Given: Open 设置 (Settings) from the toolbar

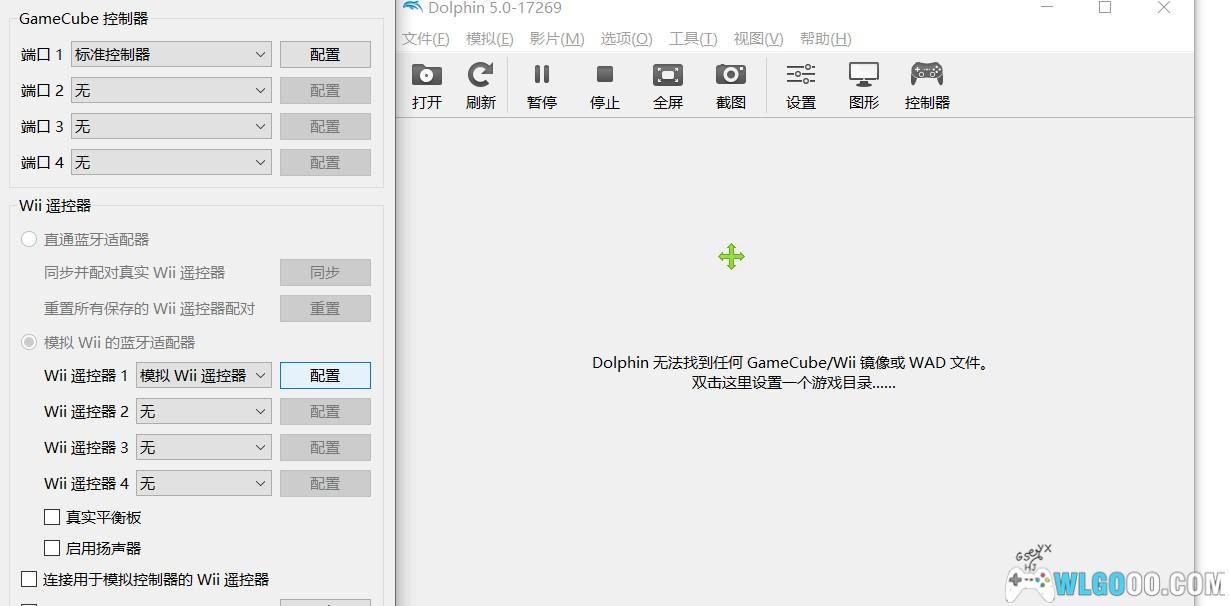Looking at the screenshot, I should click(801, 85).
